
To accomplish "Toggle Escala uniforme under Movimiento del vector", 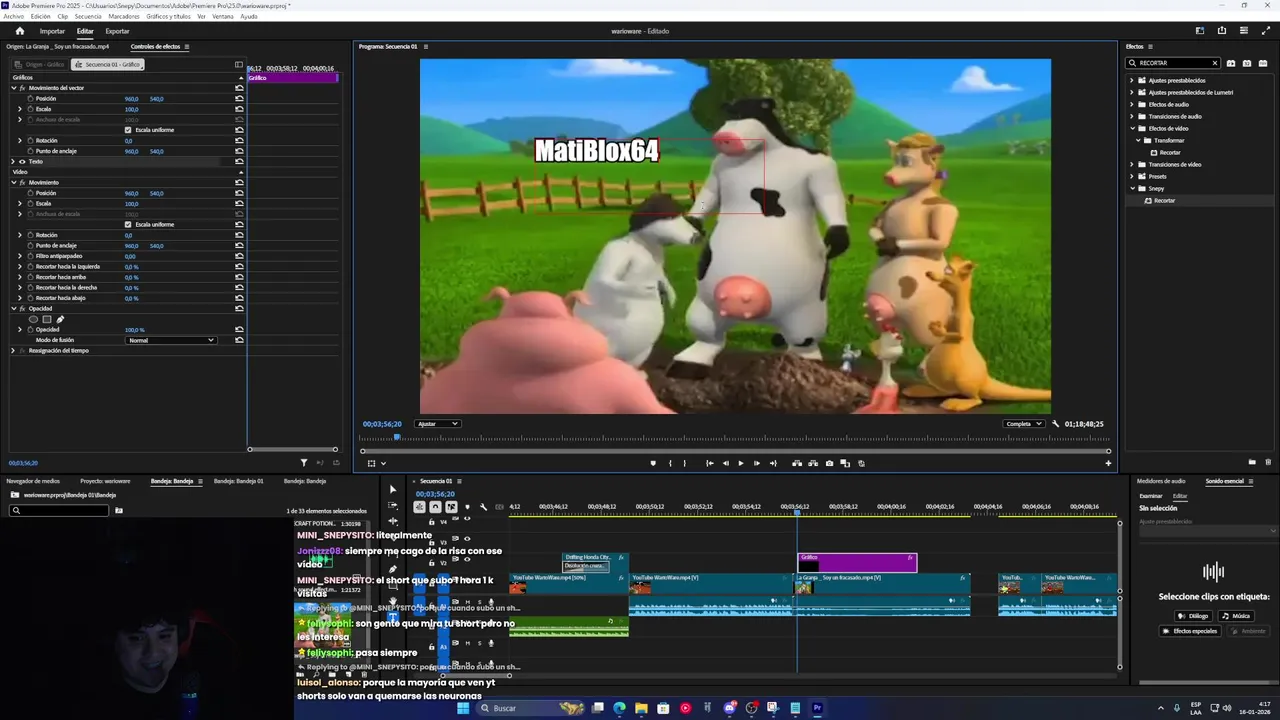I will 128,130.
